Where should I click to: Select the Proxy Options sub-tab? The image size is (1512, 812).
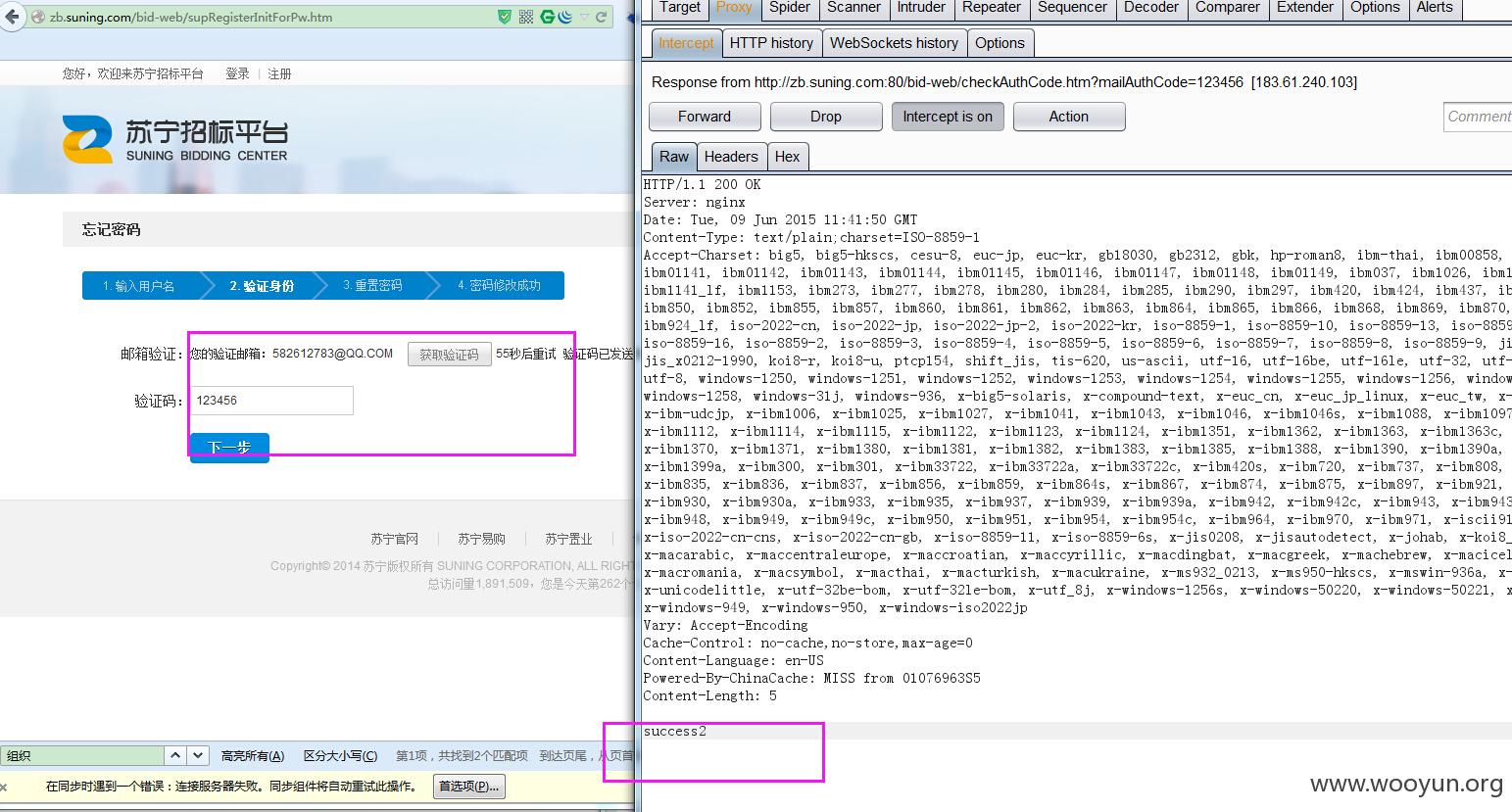point(1000,43)
